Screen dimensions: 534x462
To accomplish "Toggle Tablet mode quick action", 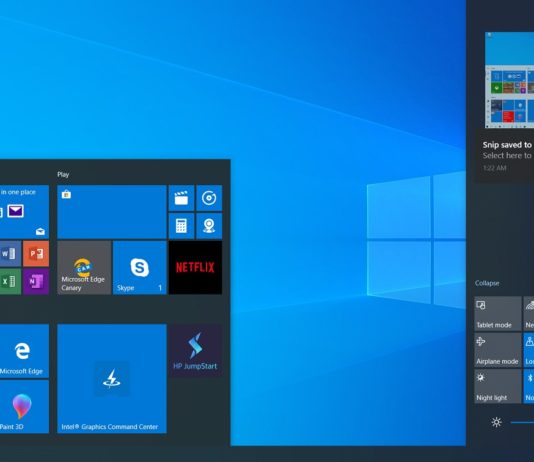I will [x=498, y=314].
